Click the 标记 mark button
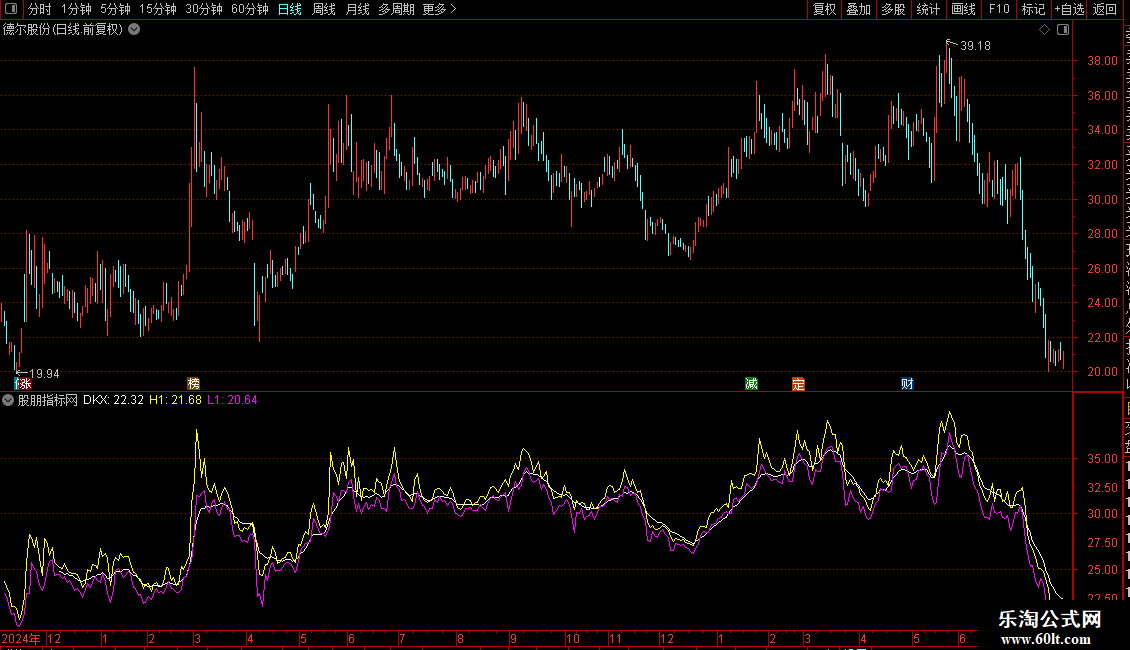Viewport: 1130px width, 650px height. 1033,9
